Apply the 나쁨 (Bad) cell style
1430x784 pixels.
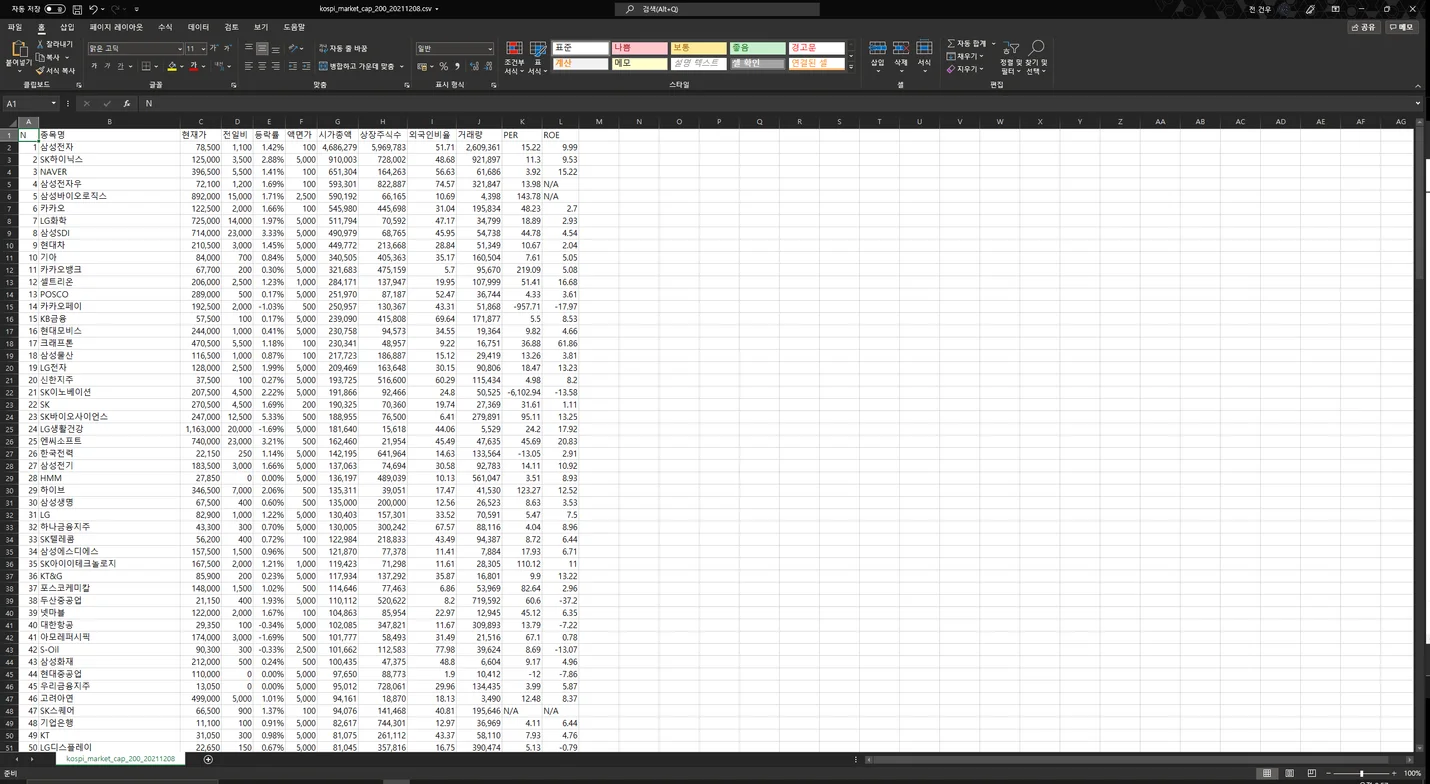[x=639, y=48]
